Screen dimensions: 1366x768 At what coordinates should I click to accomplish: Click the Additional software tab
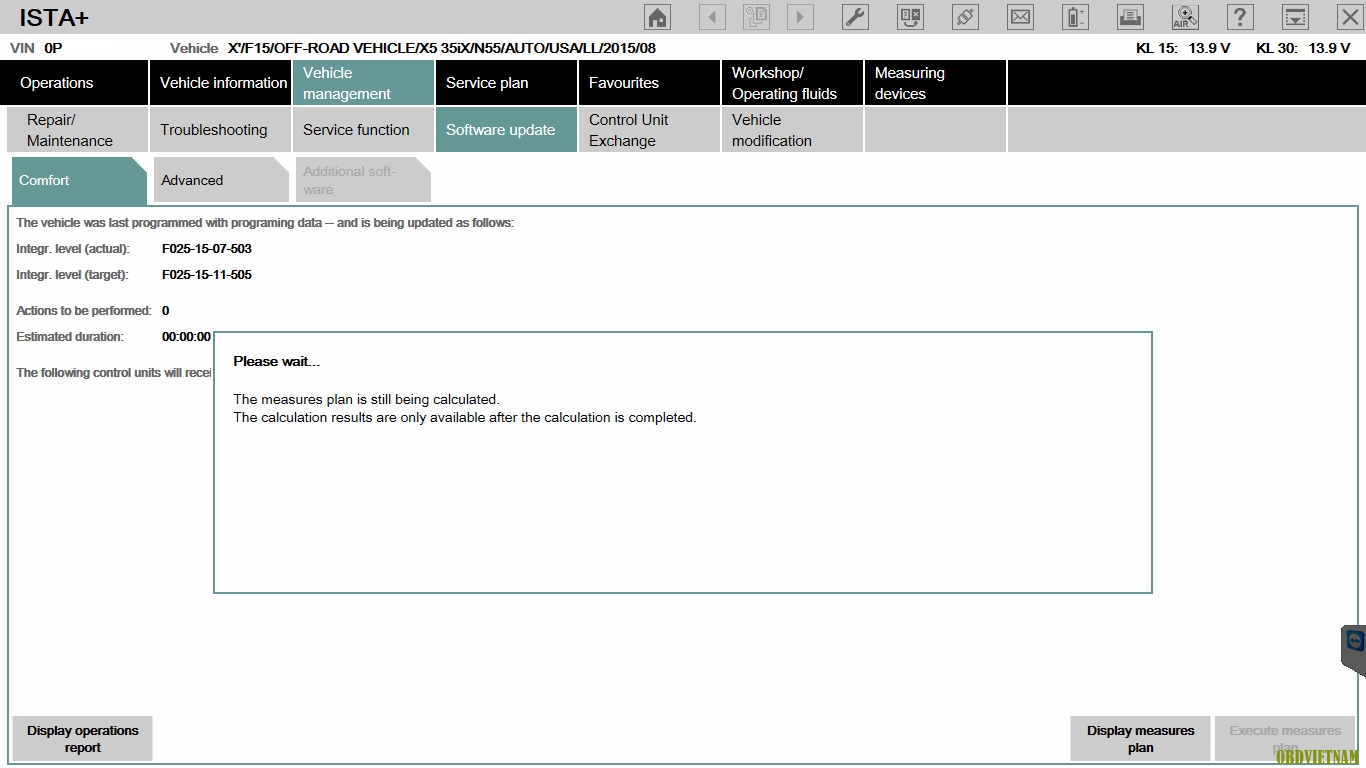click(x=363, y=180)
